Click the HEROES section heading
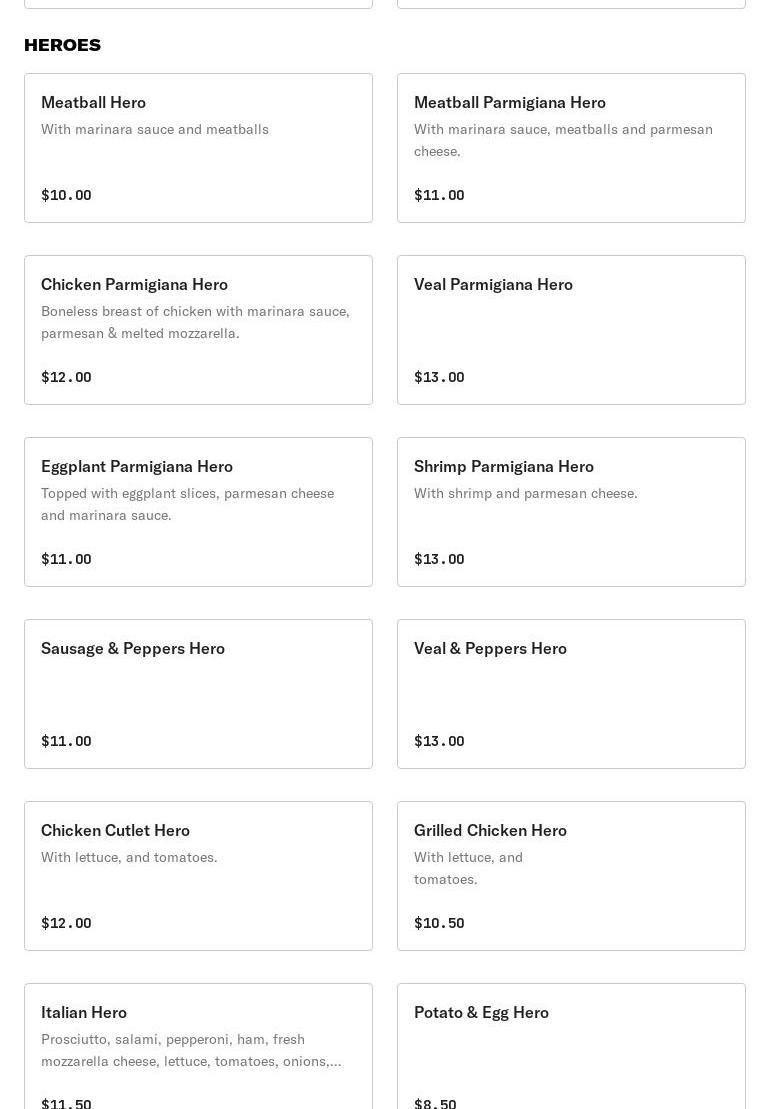 (x=62, y=45)
